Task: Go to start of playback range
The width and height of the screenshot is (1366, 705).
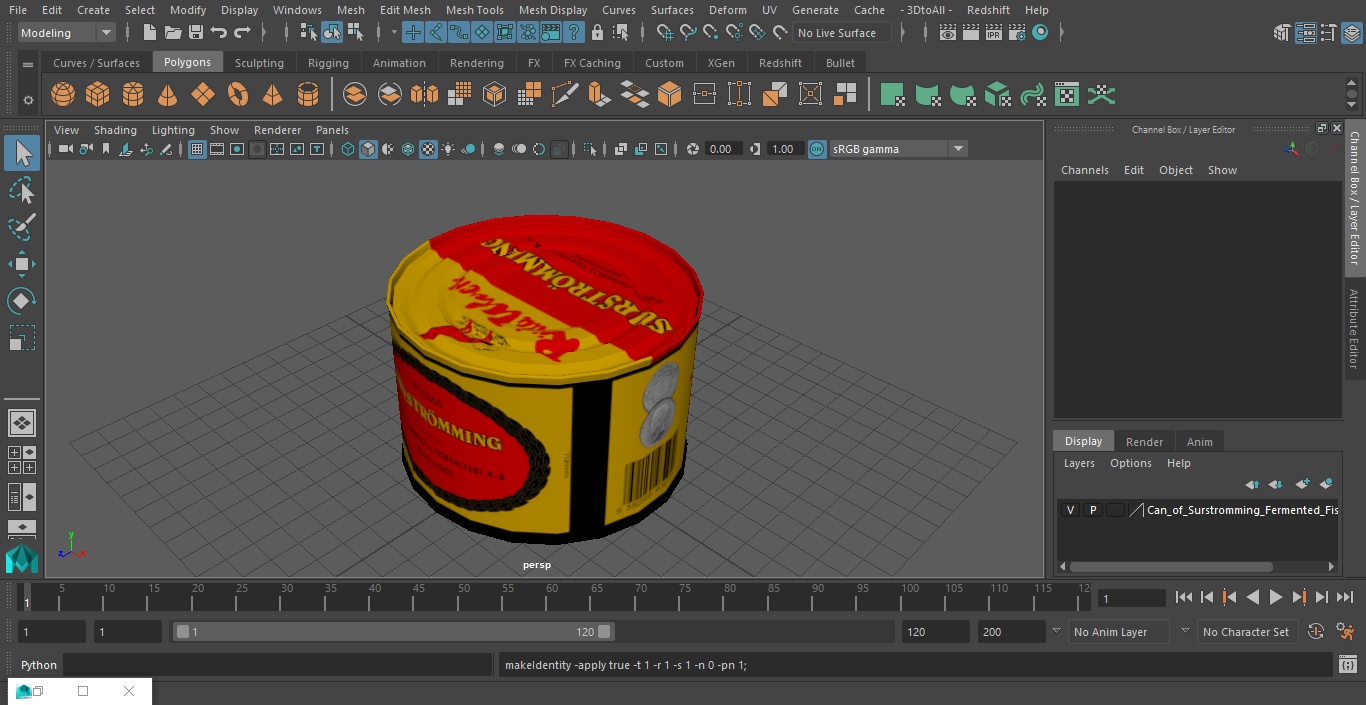Action: (x=1183, y=597)
